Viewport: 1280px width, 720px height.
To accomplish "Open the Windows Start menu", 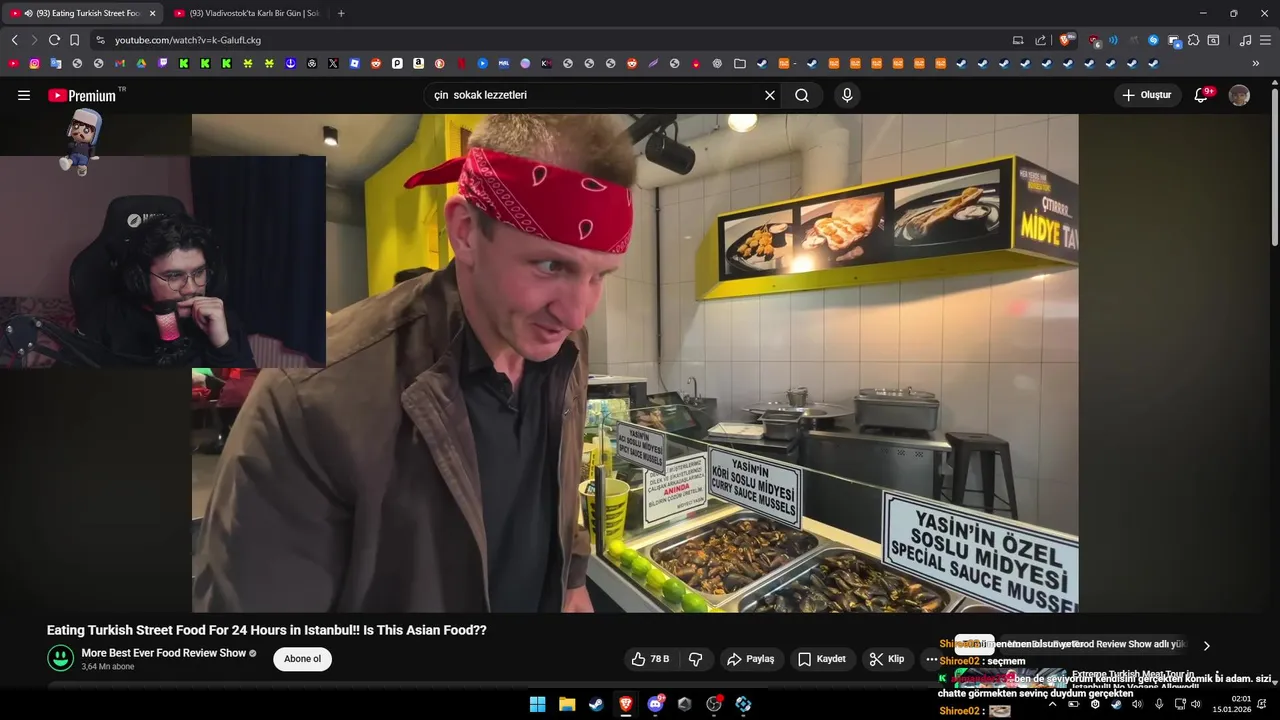I will 537,704.
